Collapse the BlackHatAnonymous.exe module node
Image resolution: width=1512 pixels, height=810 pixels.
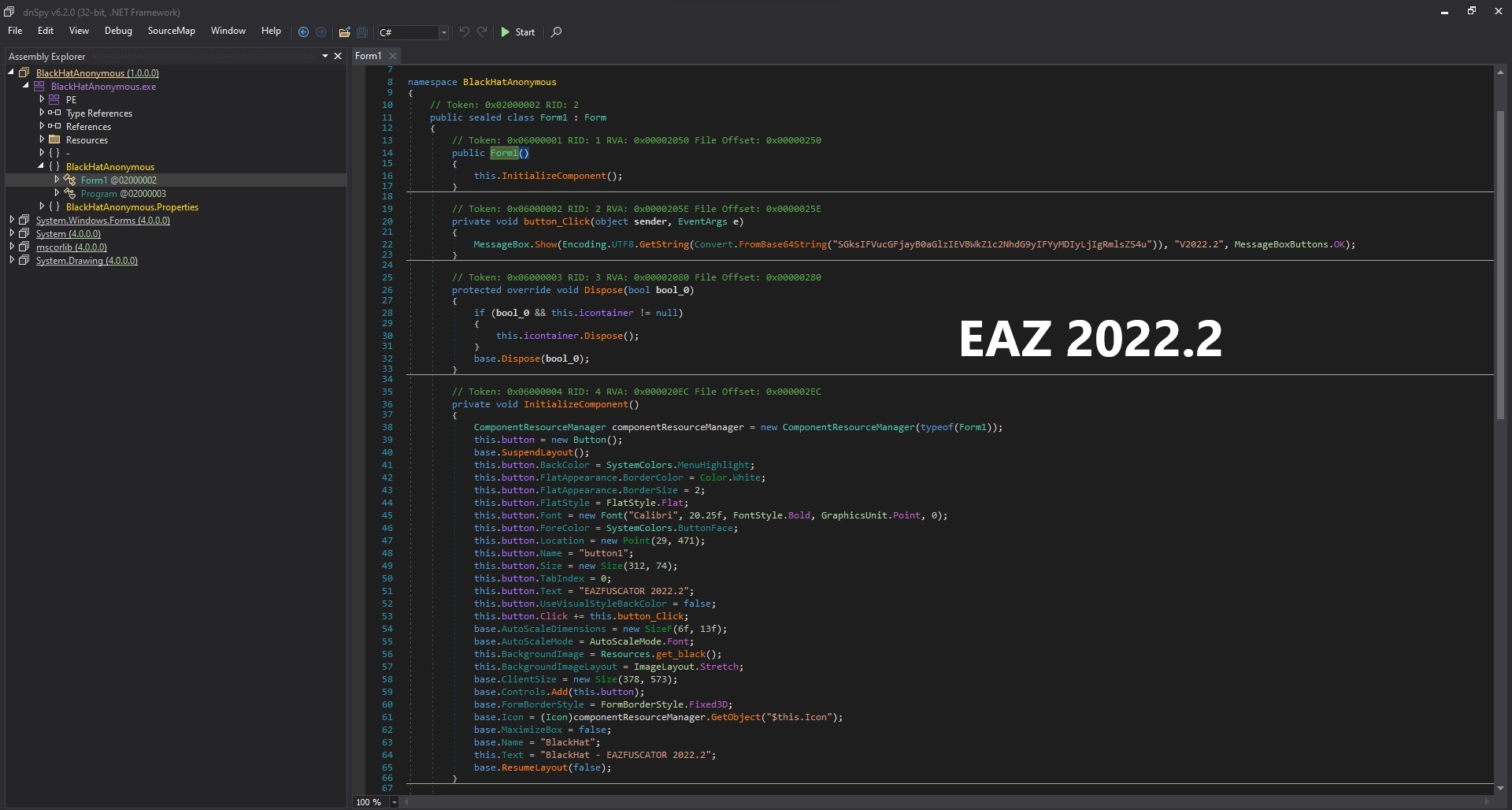click(x=26, y=86)
